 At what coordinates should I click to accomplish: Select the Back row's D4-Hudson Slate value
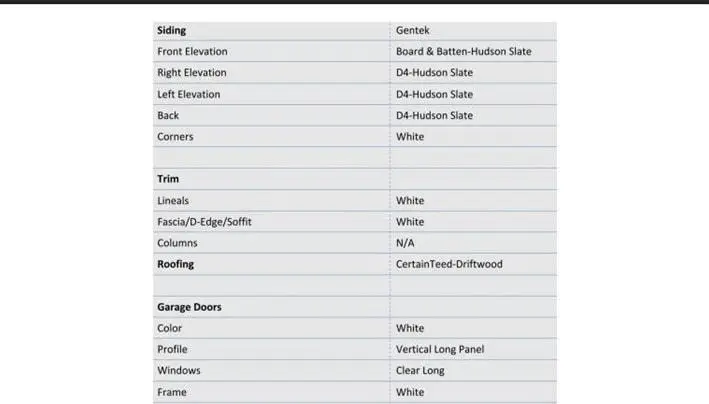pyautogui.click(x=434, y=115)
